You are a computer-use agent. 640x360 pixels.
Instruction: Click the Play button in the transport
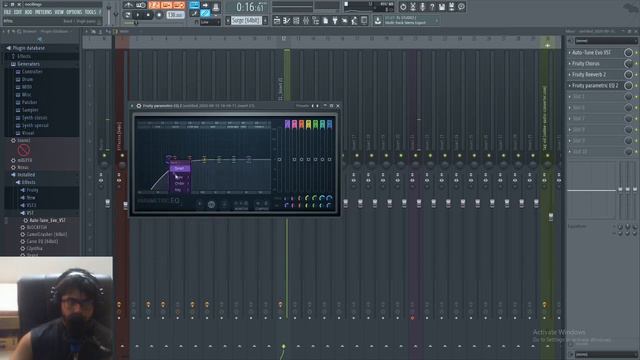(x=138, y=15)
